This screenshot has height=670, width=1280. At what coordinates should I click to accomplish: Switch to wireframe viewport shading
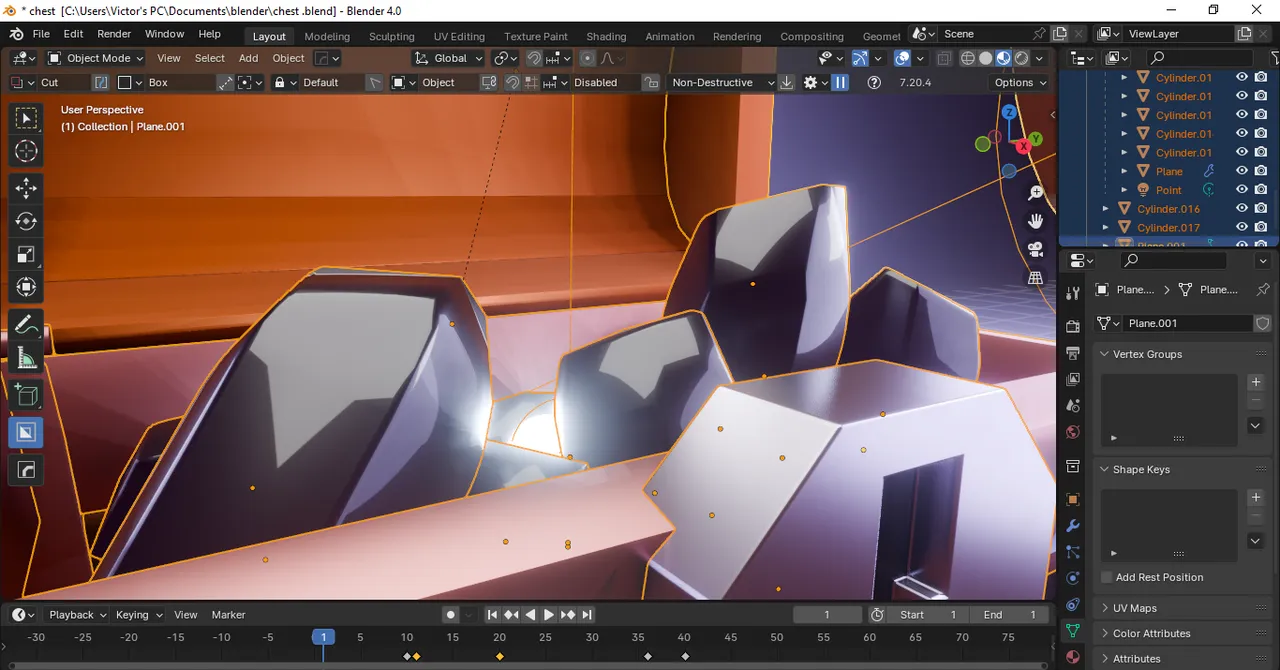pos(967,58)
